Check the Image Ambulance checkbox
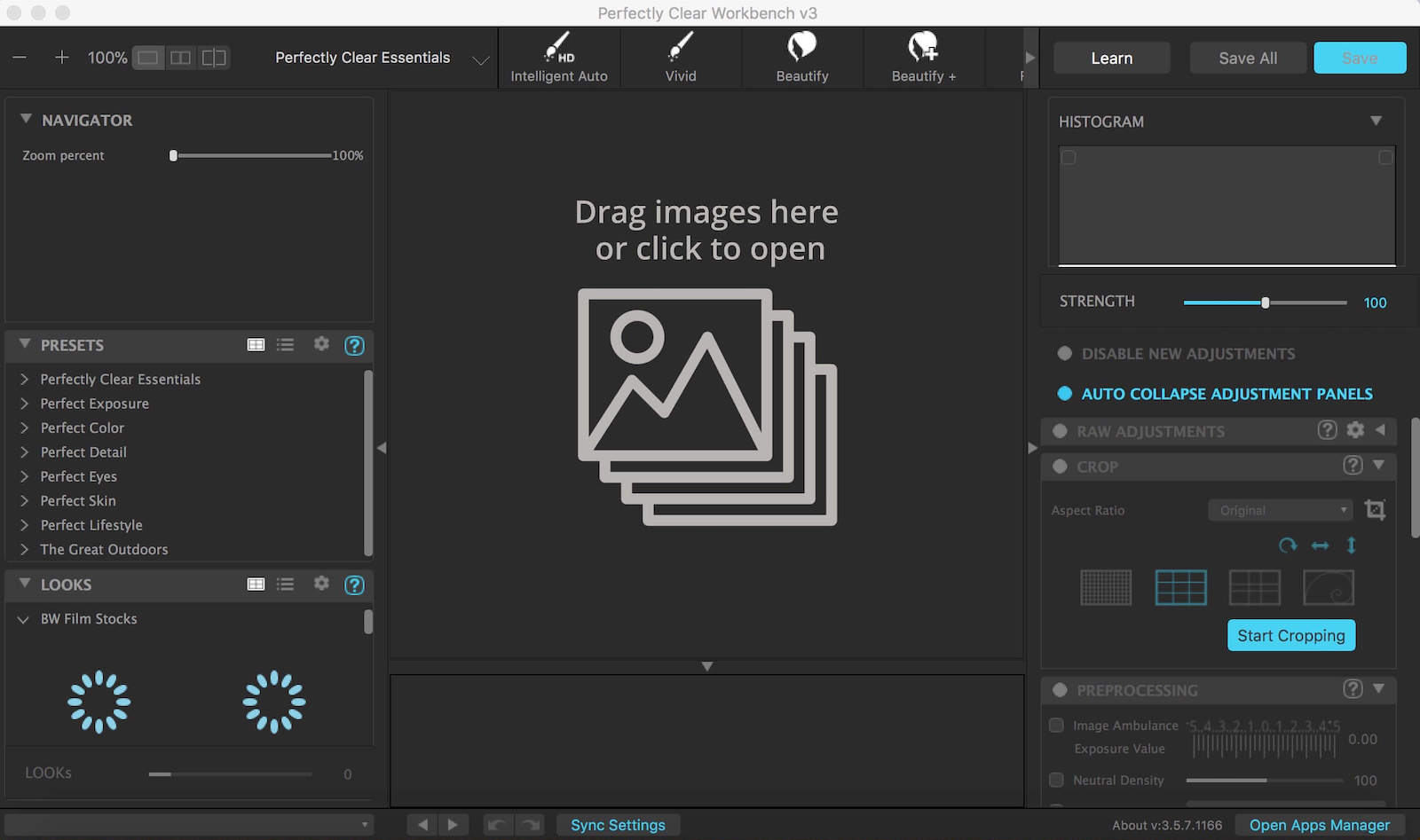This screenshot has height=840, width=1420. click(x=1056, y=725)
